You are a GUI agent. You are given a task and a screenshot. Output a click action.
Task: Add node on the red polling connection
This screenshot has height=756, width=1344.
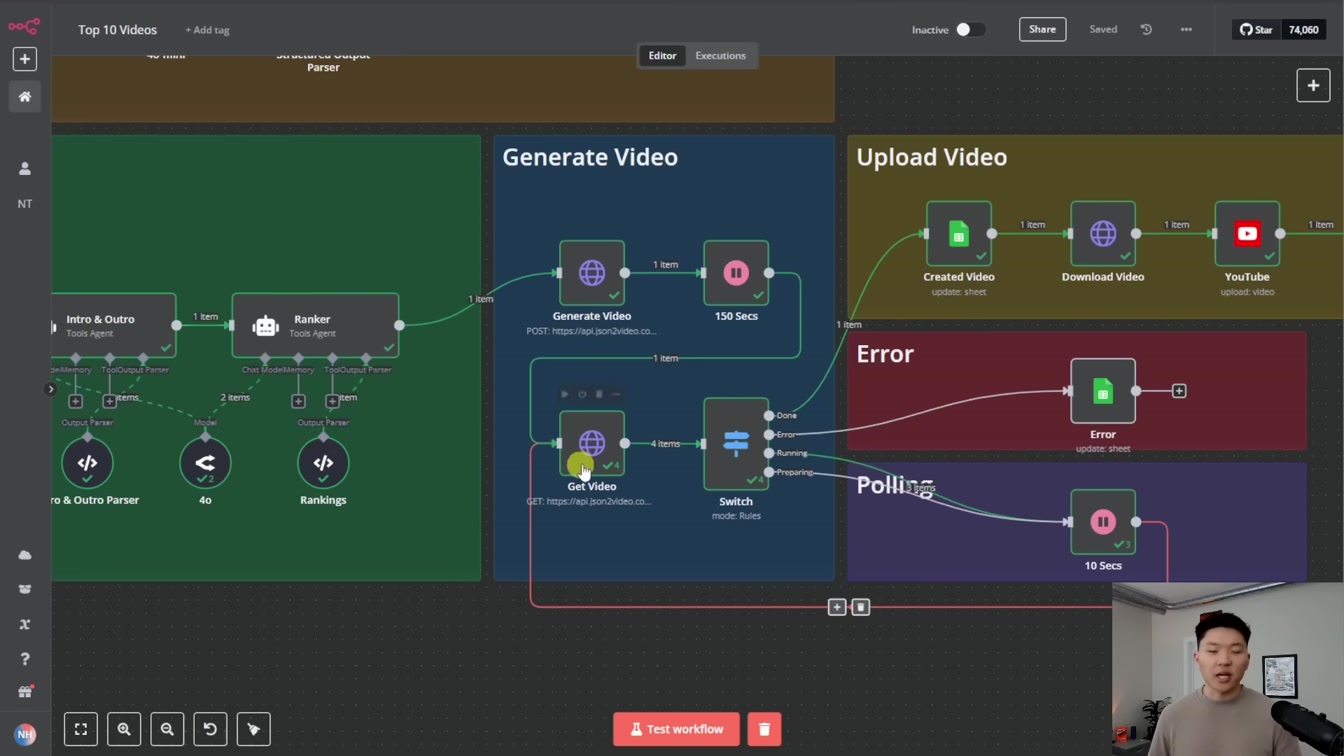tap(837, 607)
